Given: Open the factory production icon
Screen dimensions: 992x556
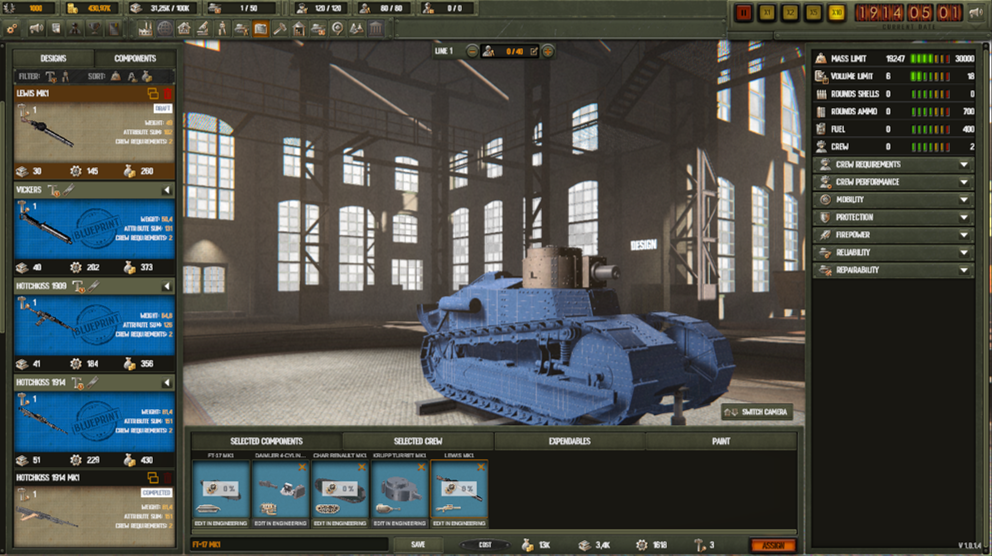Looking at the screenshot, I should tap(145, 28).
